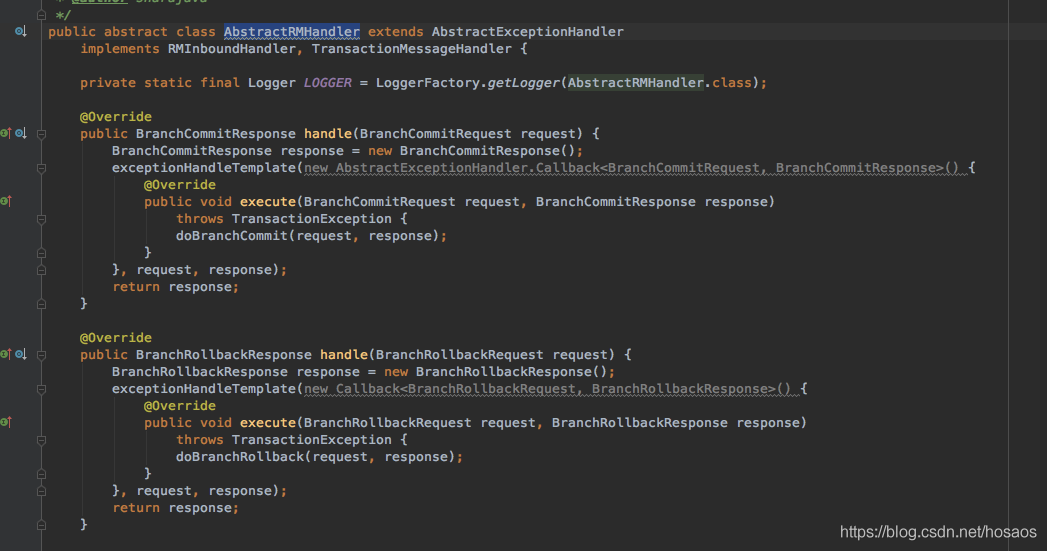Click the doBranchRollback method call

[239, 457]
